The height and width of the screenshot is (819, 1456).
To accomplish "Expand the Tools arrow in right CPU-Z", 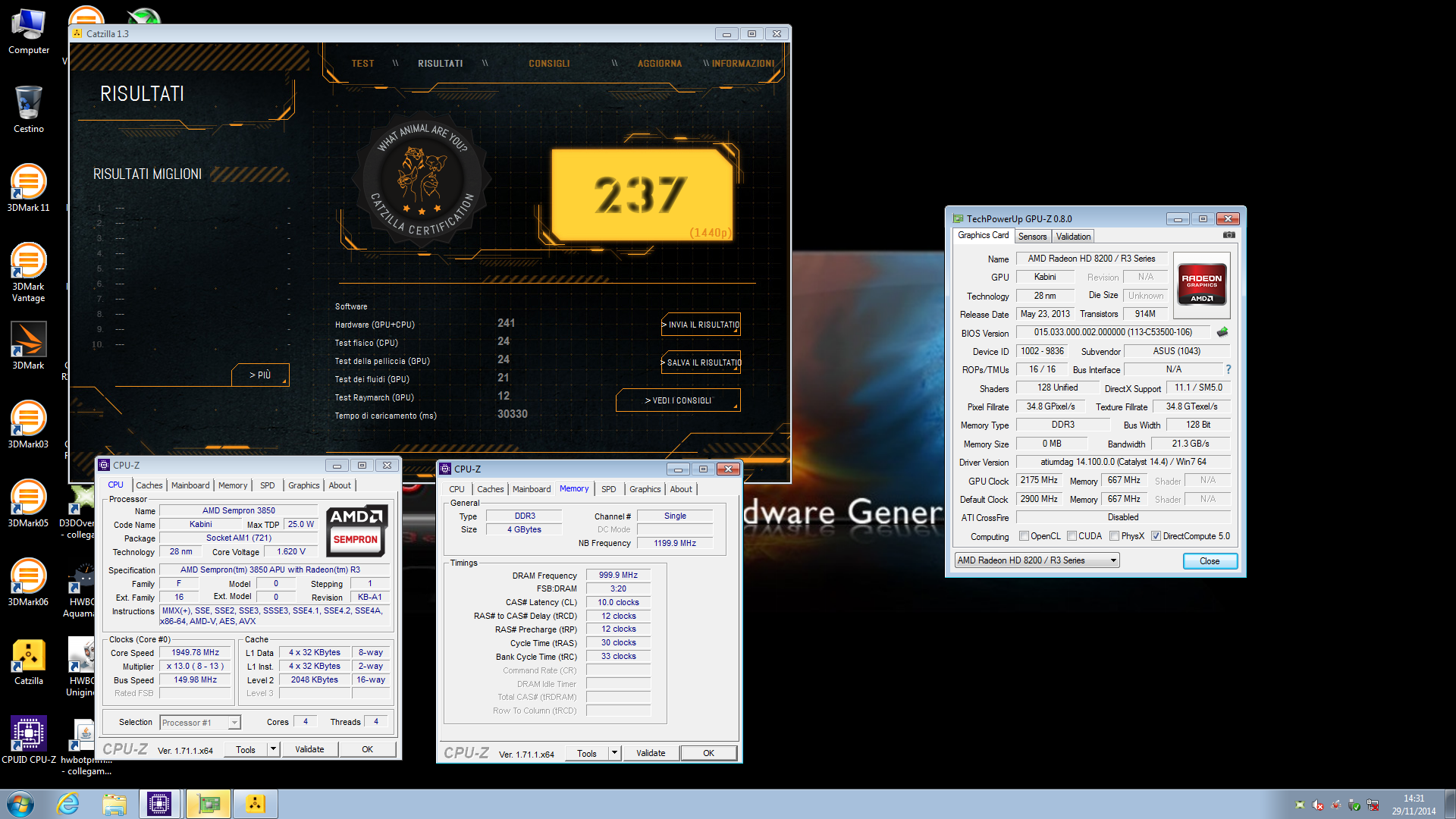I will coord(614,753).
